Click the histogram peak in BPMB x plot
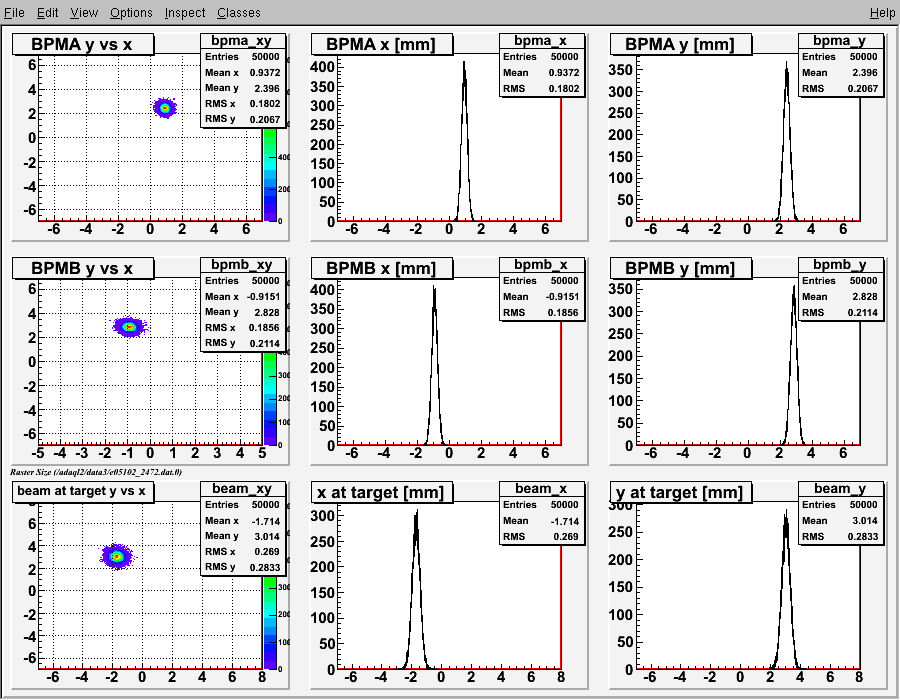Viewport: 900px width, 700px height. pos(435,288)
